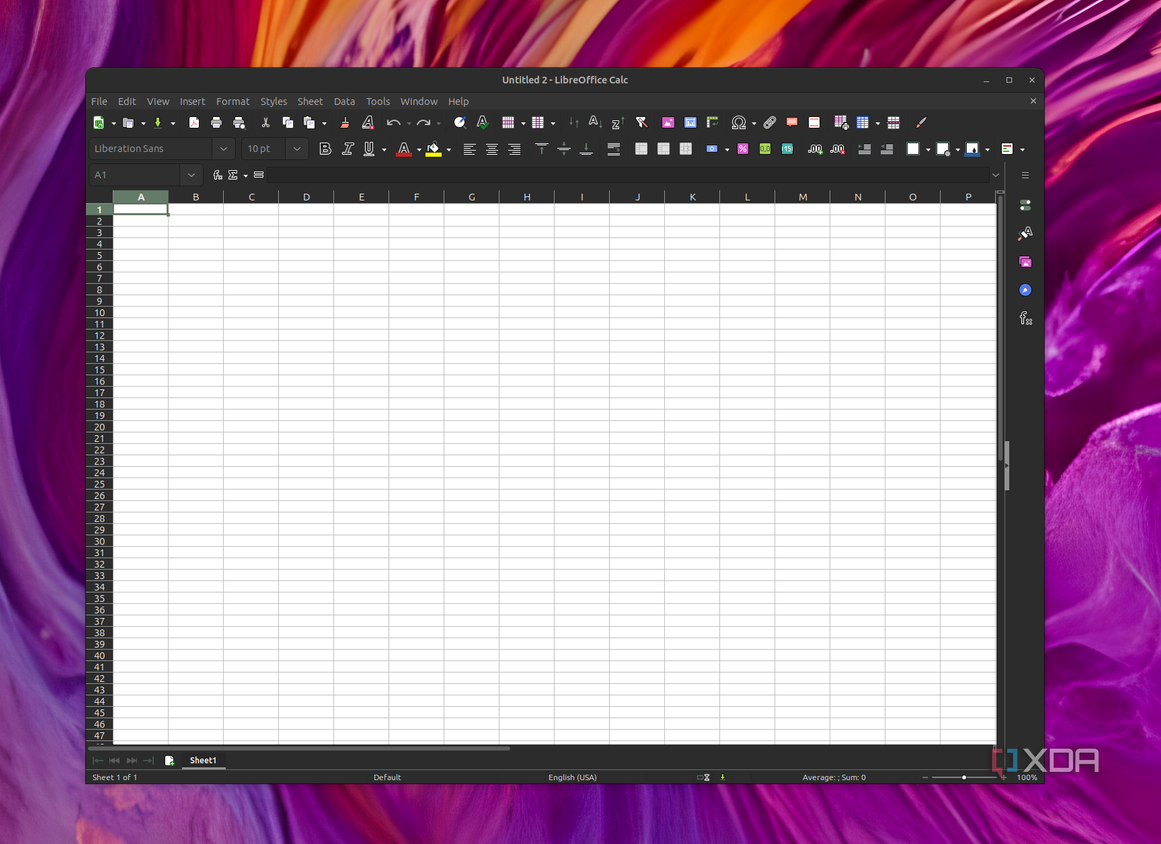Open the sidebar Gallery panel
The height and width of the screenshot is (844, 1161).
point(1025,262)
